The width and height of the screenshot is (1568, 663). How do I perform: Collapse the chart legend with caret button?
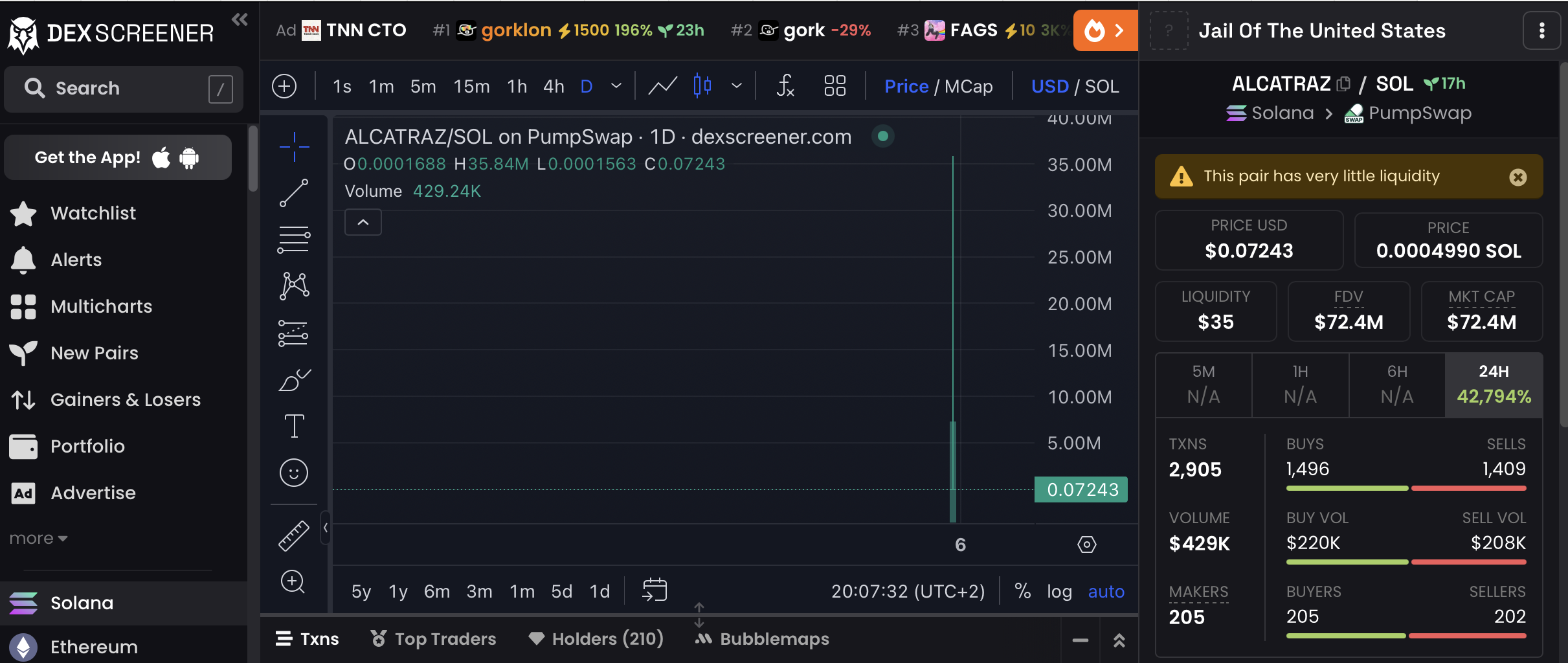(x=363, y=223)
